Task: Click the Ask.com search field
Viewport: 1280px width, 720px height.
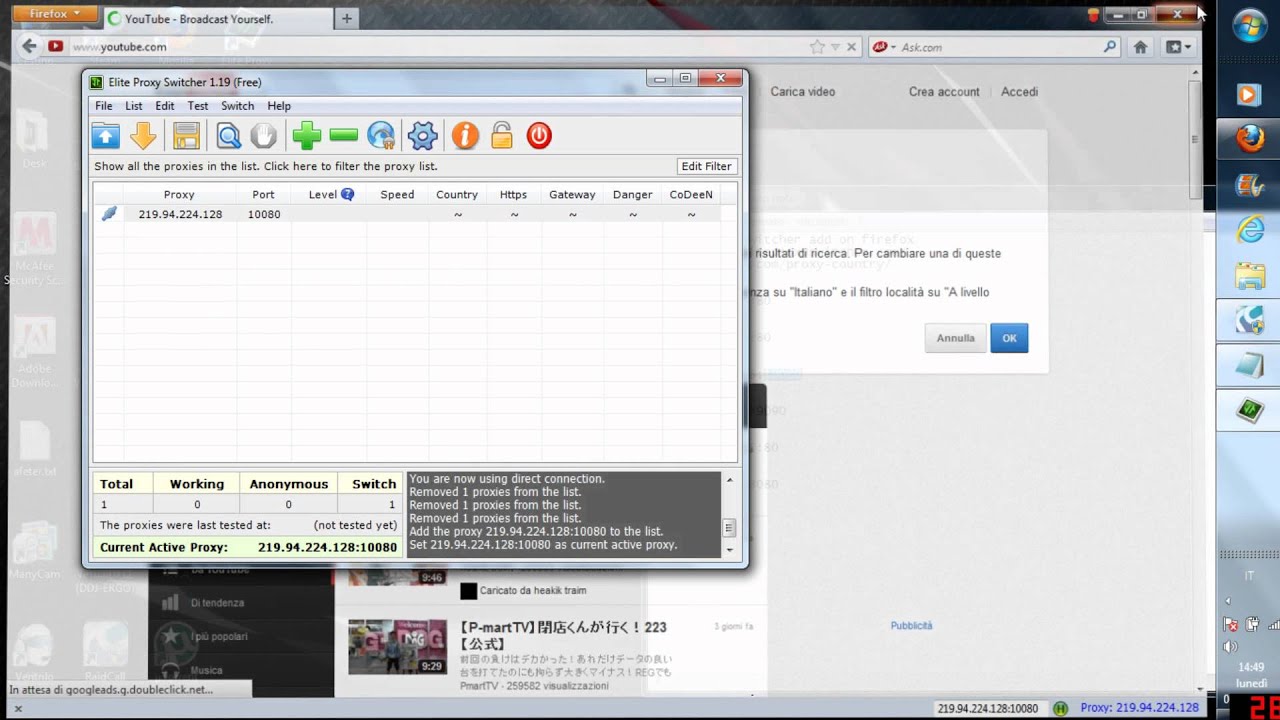Action: tap(995, 46)
